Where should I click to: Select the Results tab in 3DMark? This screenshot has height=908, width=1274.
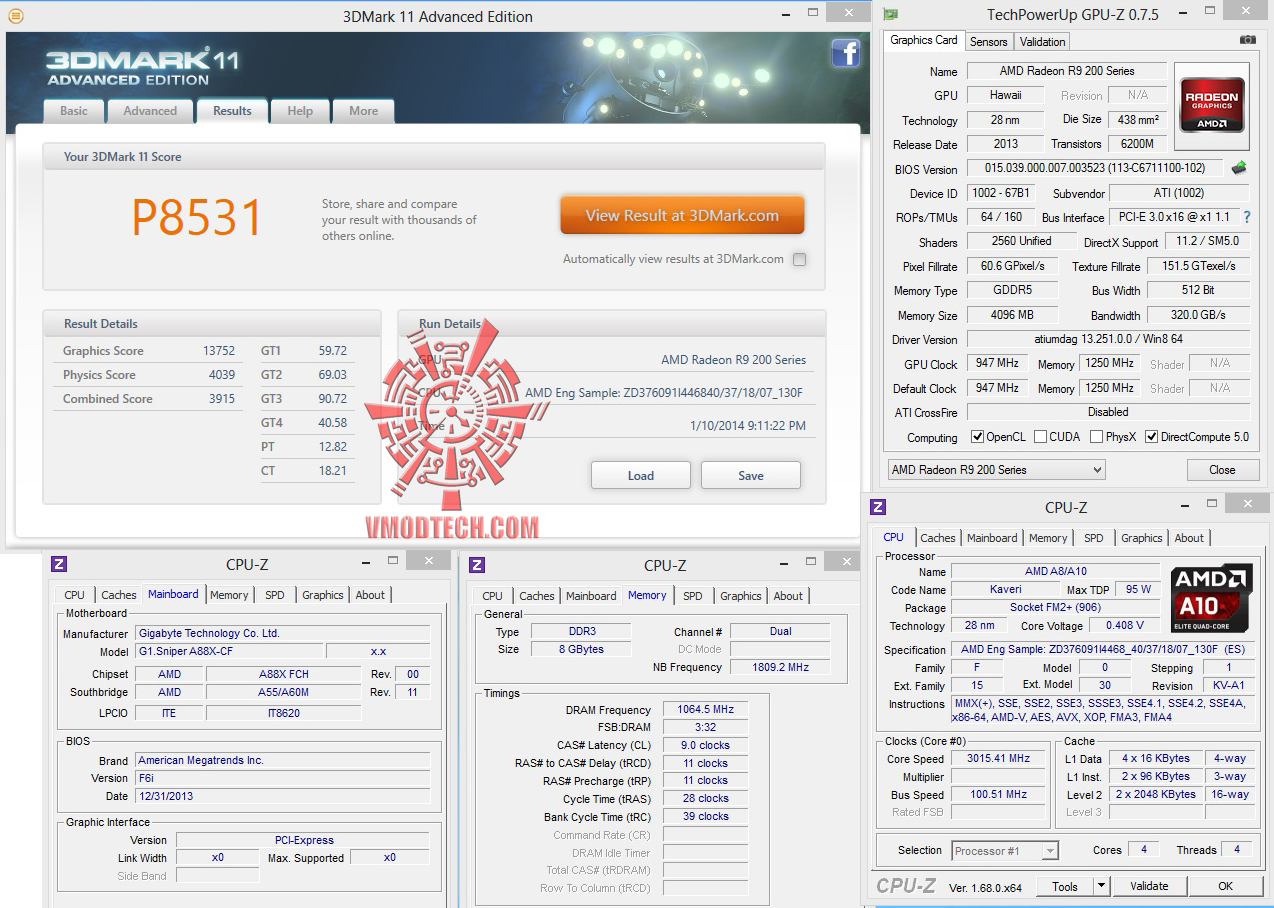tap(232, 111)
